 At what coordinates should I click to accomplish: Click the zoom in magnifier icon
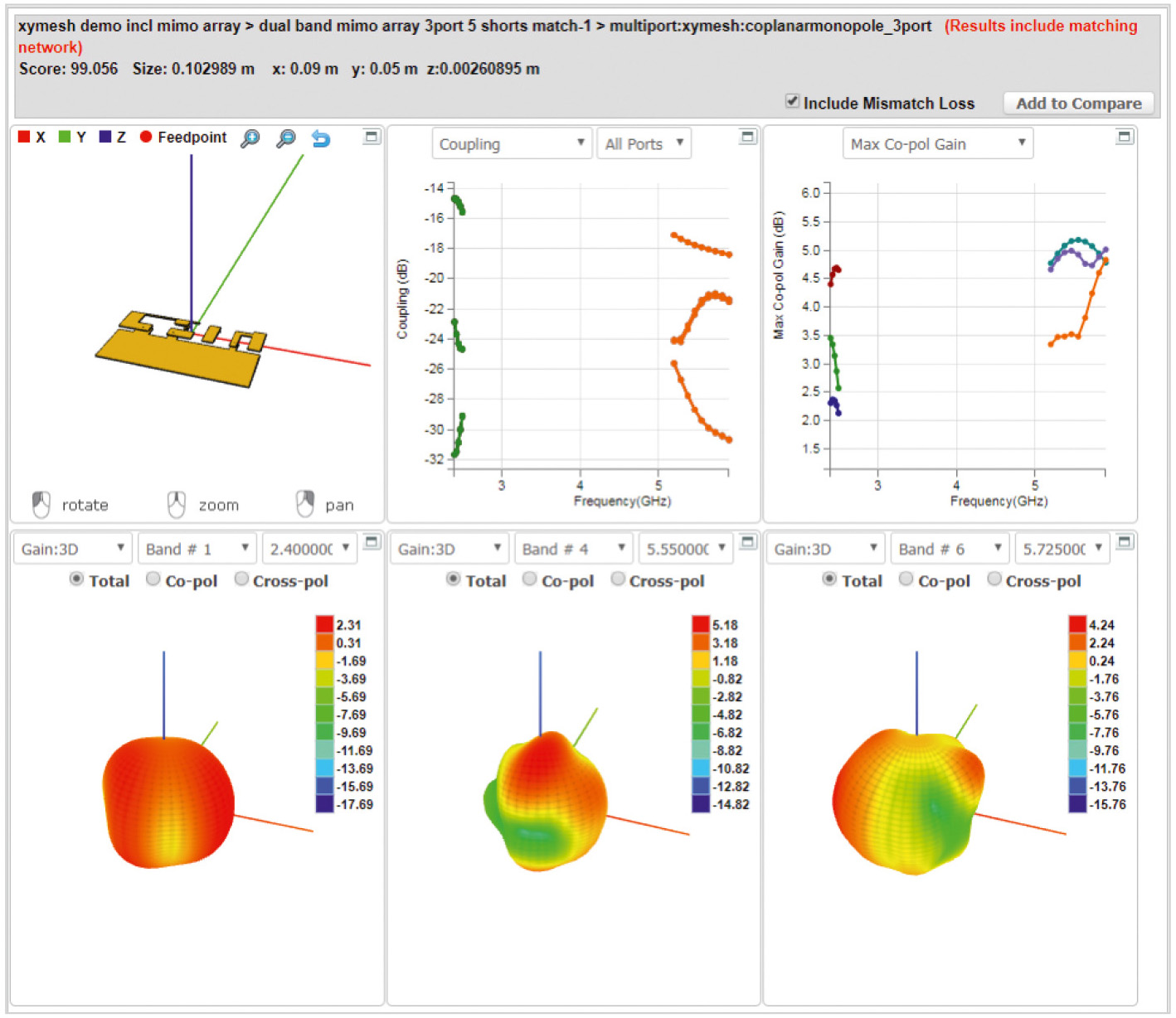click(250, 138)
